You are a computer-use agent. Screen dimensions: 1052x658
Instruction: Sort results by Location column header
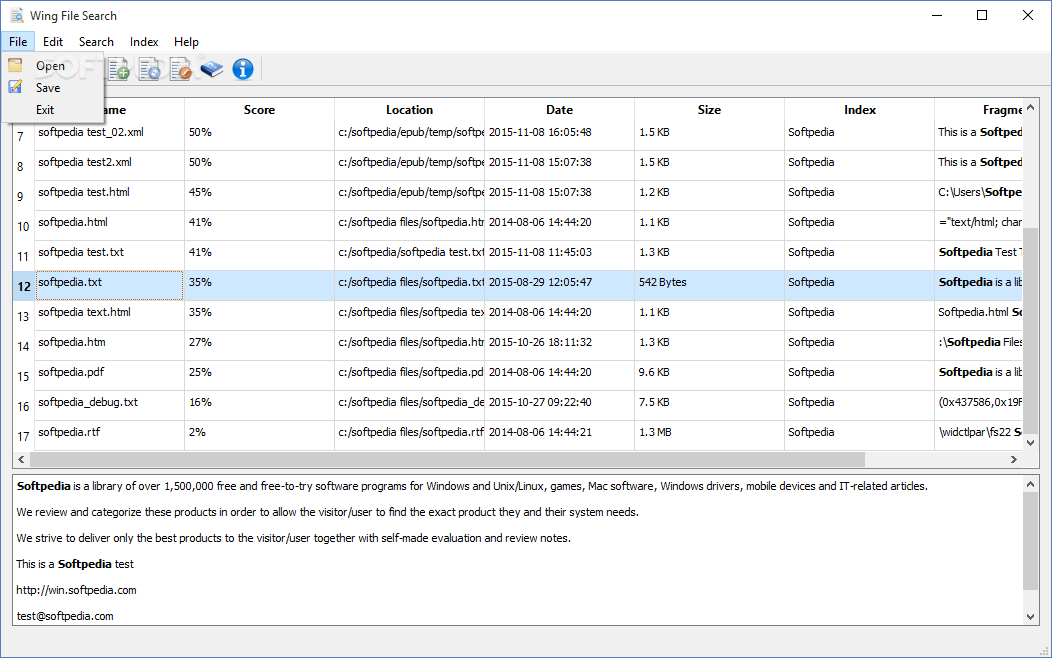click(x=409, y=110)
